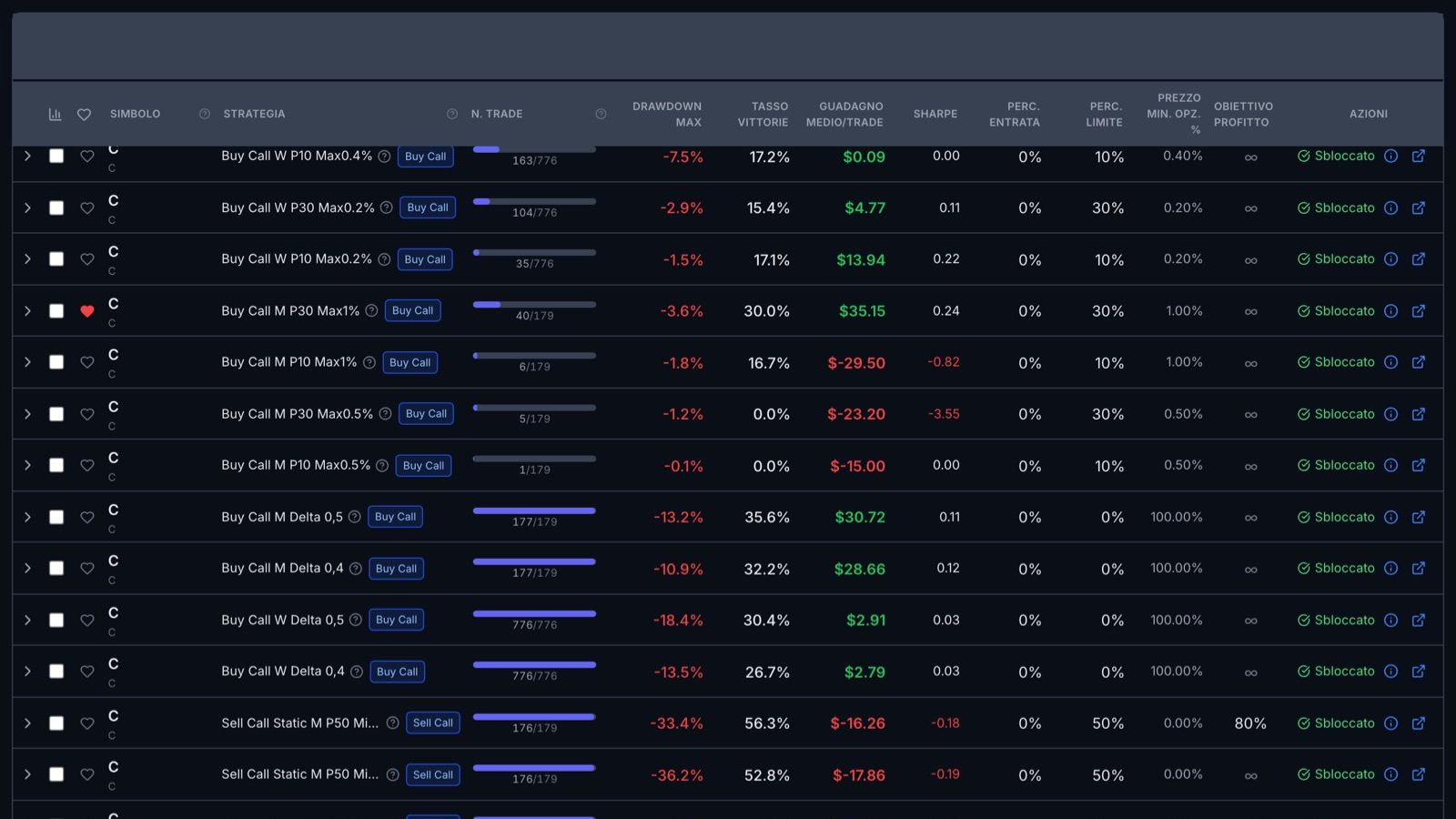Screen dimensions: 1456x819
Task: Open the $-17.86 Sell Call row externally
Action: [1418, 774]
